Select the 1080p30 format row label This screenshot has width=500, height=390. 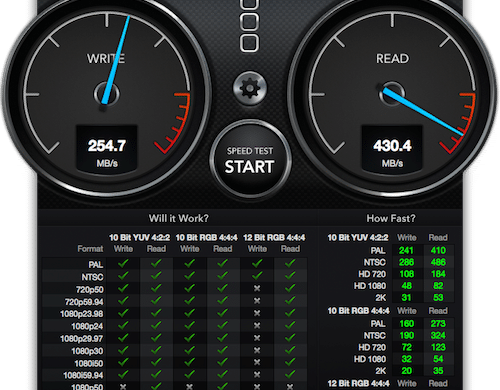point(87,351)
